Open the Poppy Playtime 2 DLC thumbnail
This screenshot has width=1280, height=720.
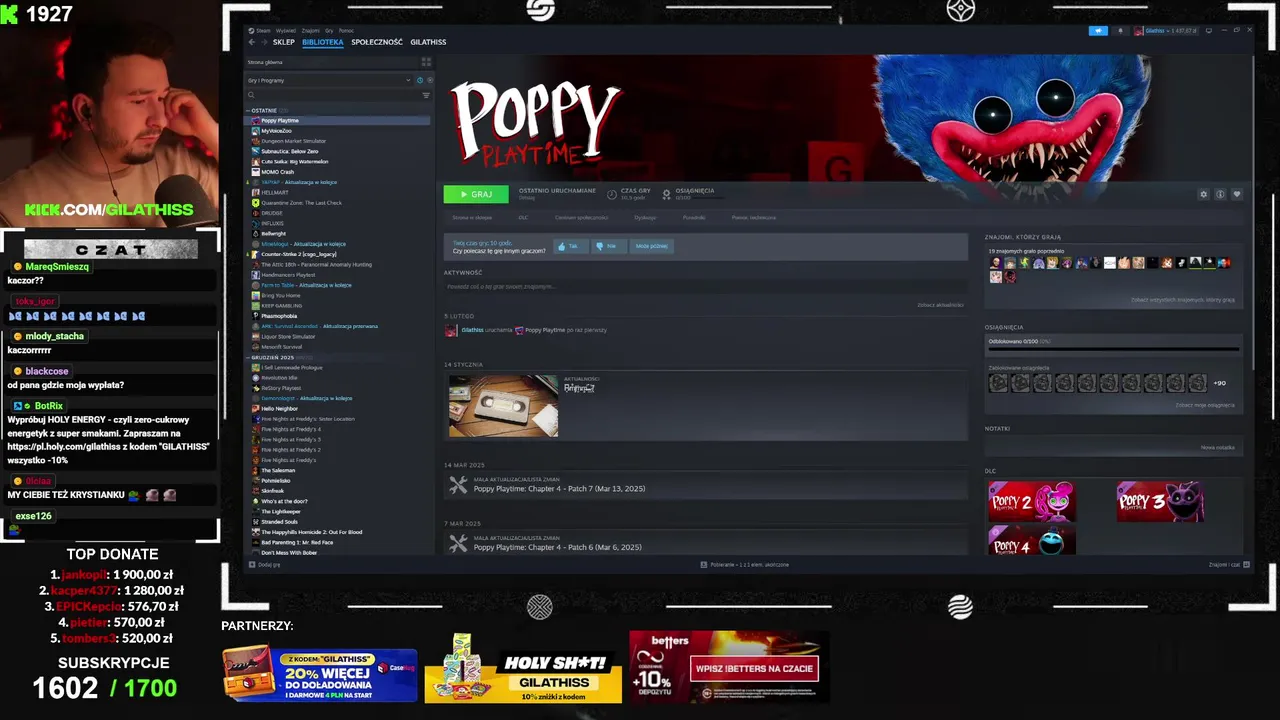click(x=1032, y=501)
